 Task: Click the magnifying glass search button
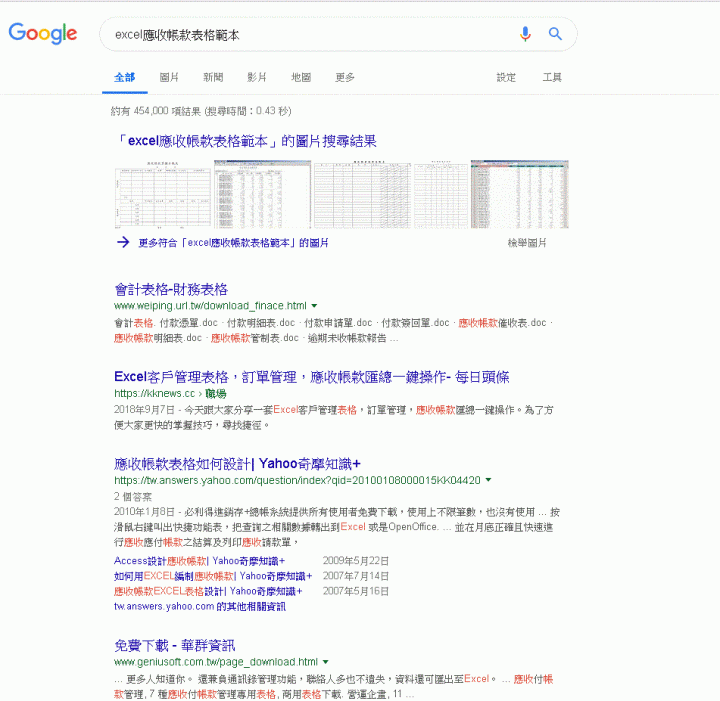[x=555, y=34]
